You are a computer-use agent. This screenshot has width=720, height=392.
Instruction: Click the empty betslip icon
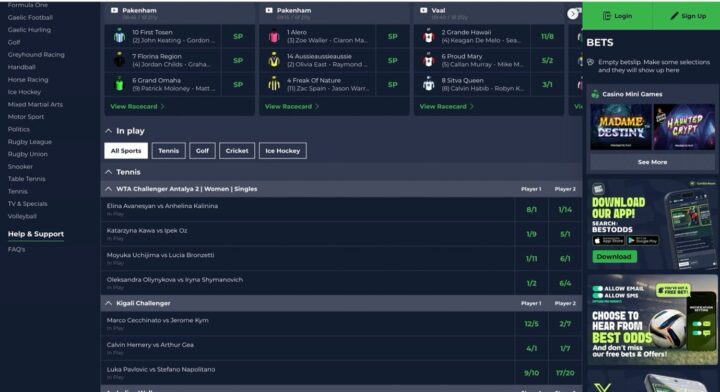point(591,62)
